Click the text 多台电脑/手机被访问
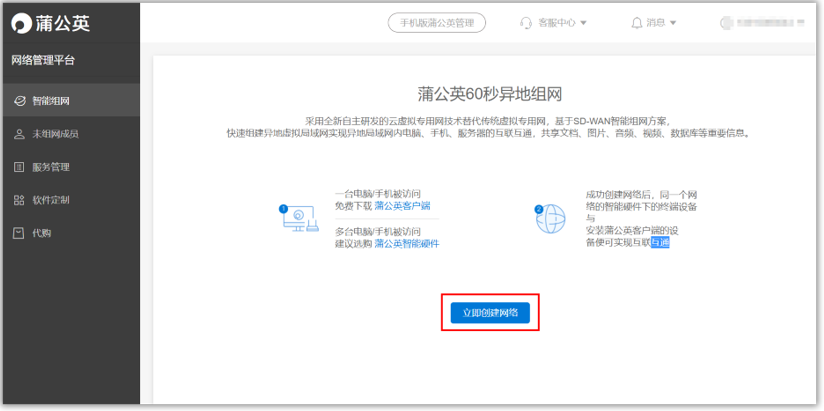Image resolution: width=824 pixels, height=411 pixels. pos(377,232)
